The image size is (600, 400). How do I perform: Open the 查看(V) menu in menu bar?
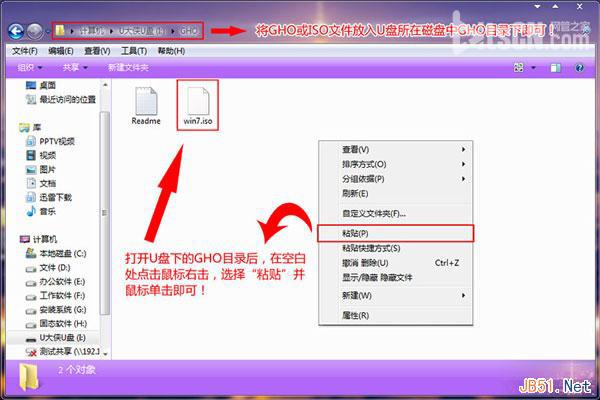coord(97,51)
